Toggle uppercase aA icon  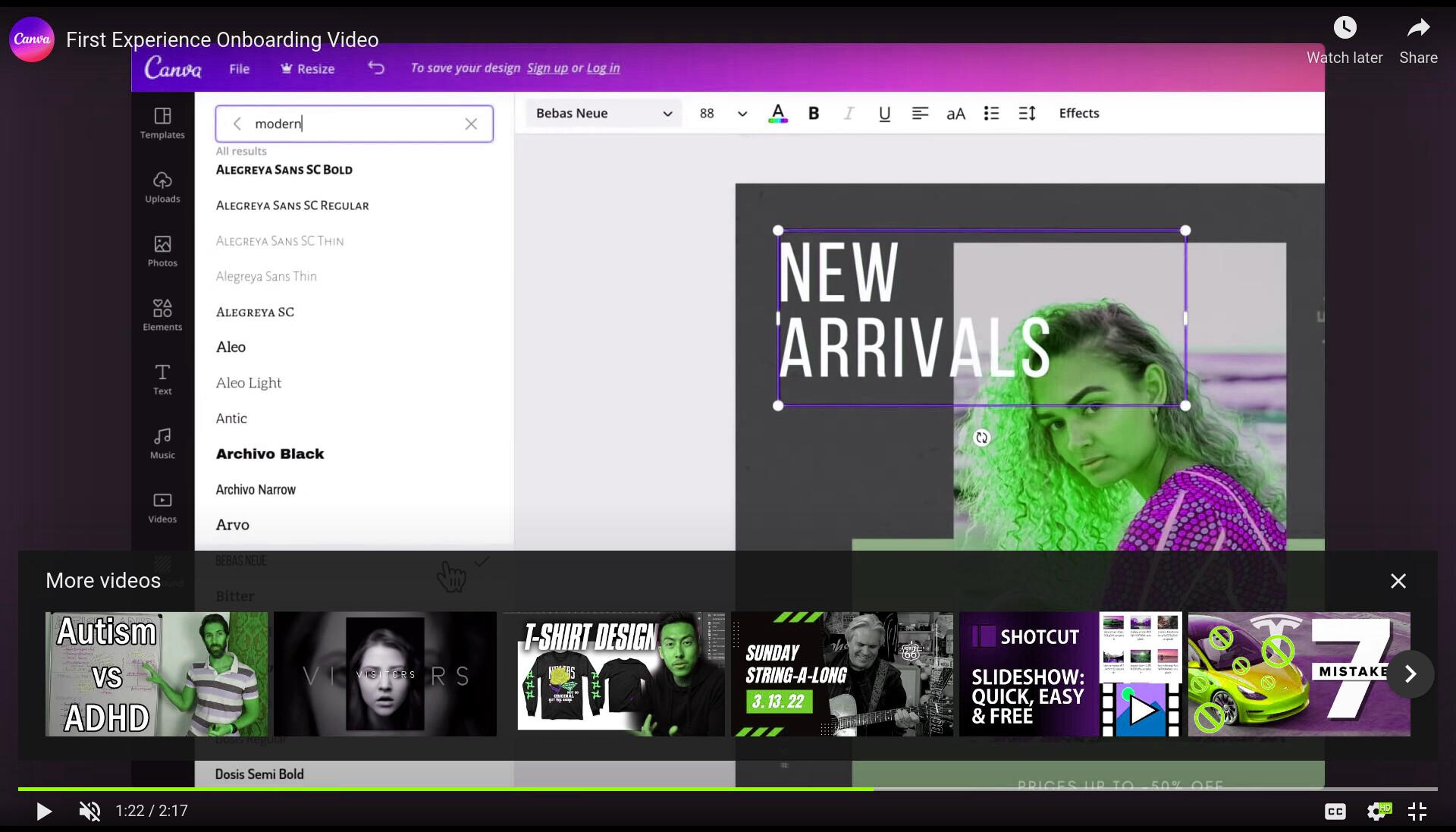(955, 114)
